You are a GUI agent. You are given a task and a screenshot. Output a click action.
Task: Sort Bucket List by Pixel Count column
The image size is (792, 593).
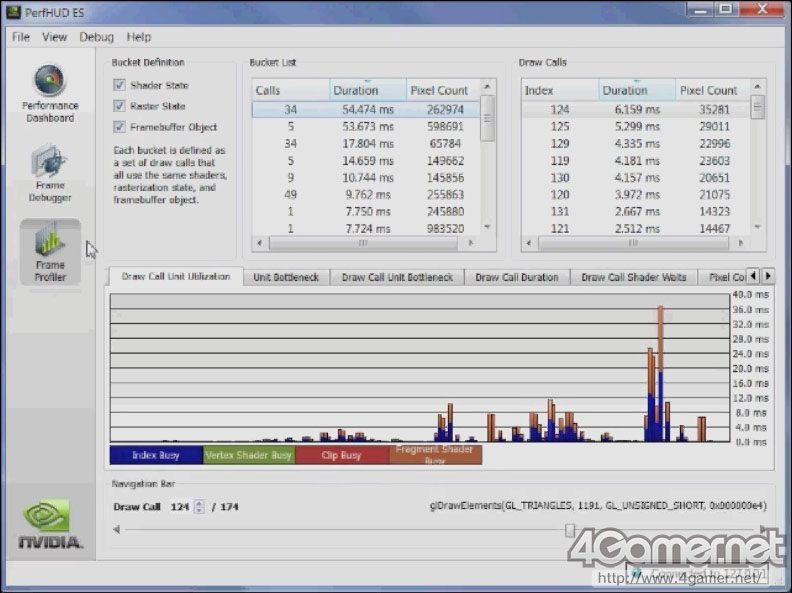coord(442,90)
